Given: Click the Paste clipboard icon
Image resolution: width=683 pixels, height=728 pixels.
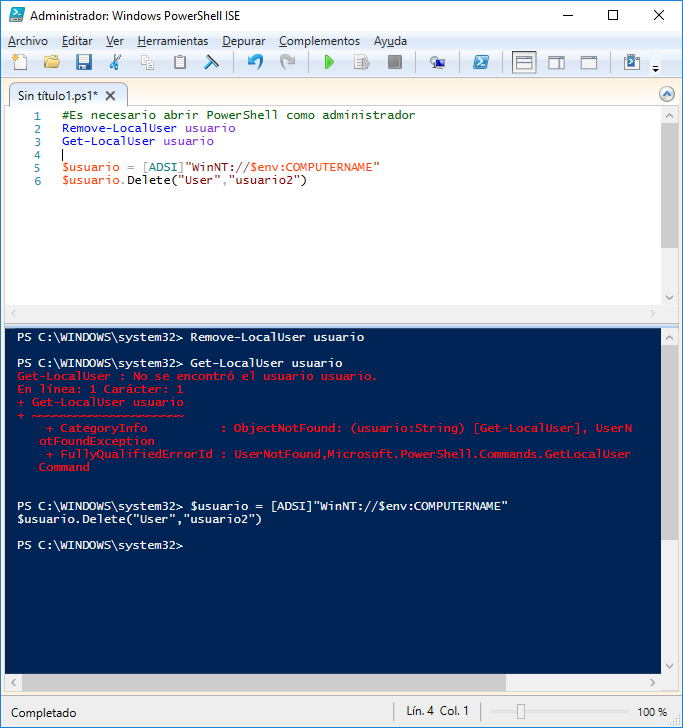Looking at the screenshot, I should click(180, 62).
